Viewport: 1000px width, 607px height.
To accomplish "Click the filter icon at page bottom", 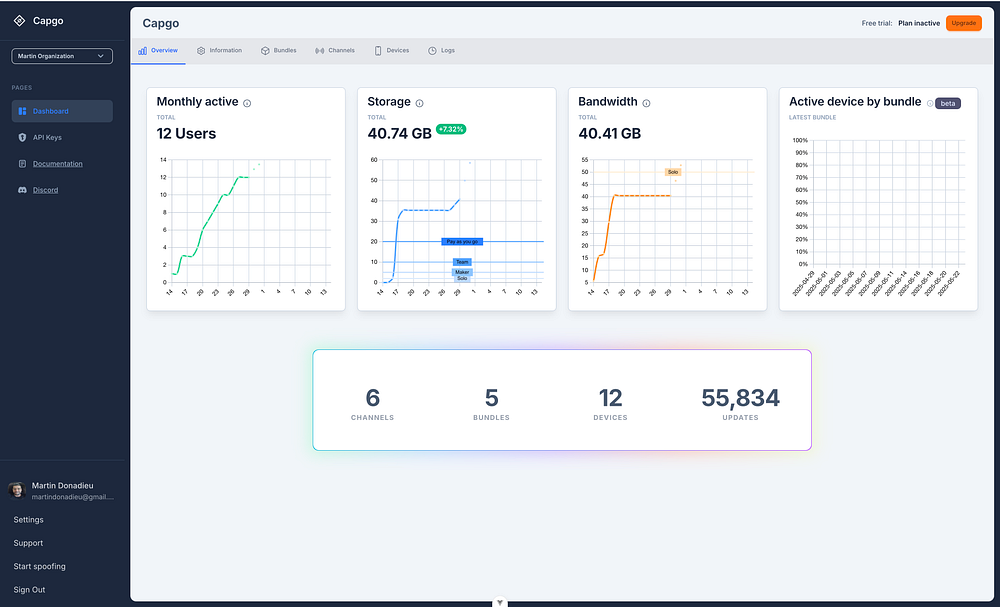I will pyautogui.click(x=500, y=602).
